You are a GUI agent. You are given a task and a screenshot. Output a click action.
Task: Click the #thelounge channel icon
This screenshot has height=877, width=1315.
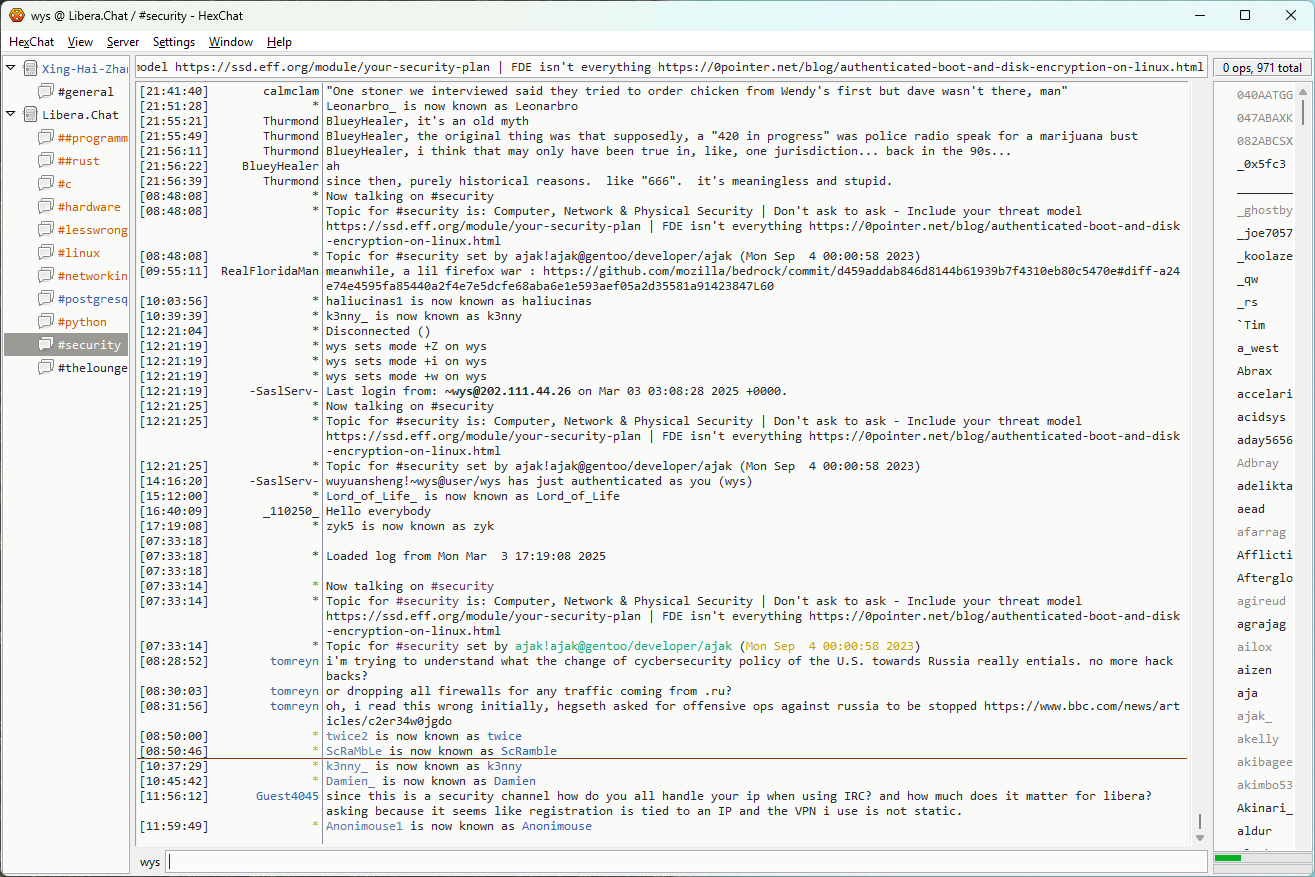click(x=46, y=368)
